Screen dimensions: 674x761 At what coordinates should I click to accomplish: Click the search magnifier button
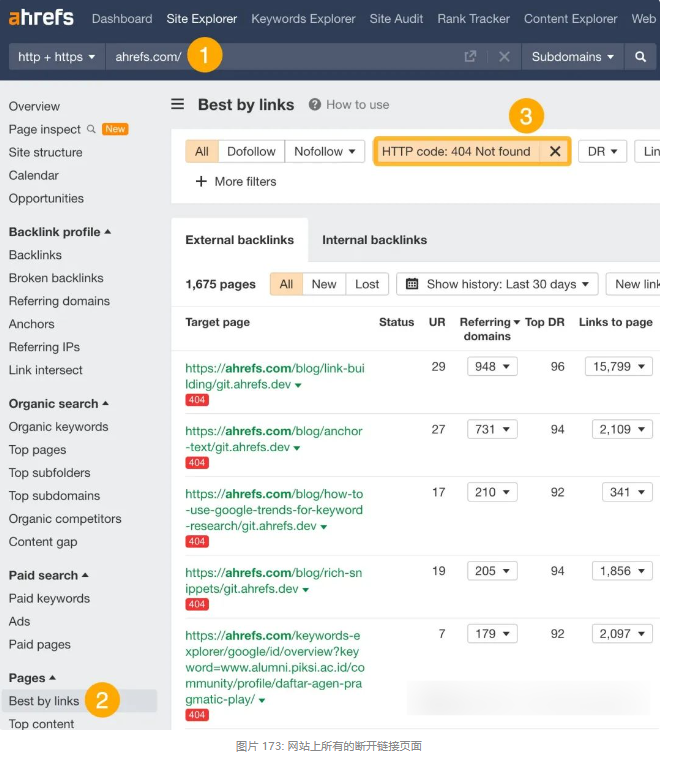coord(640,57)
